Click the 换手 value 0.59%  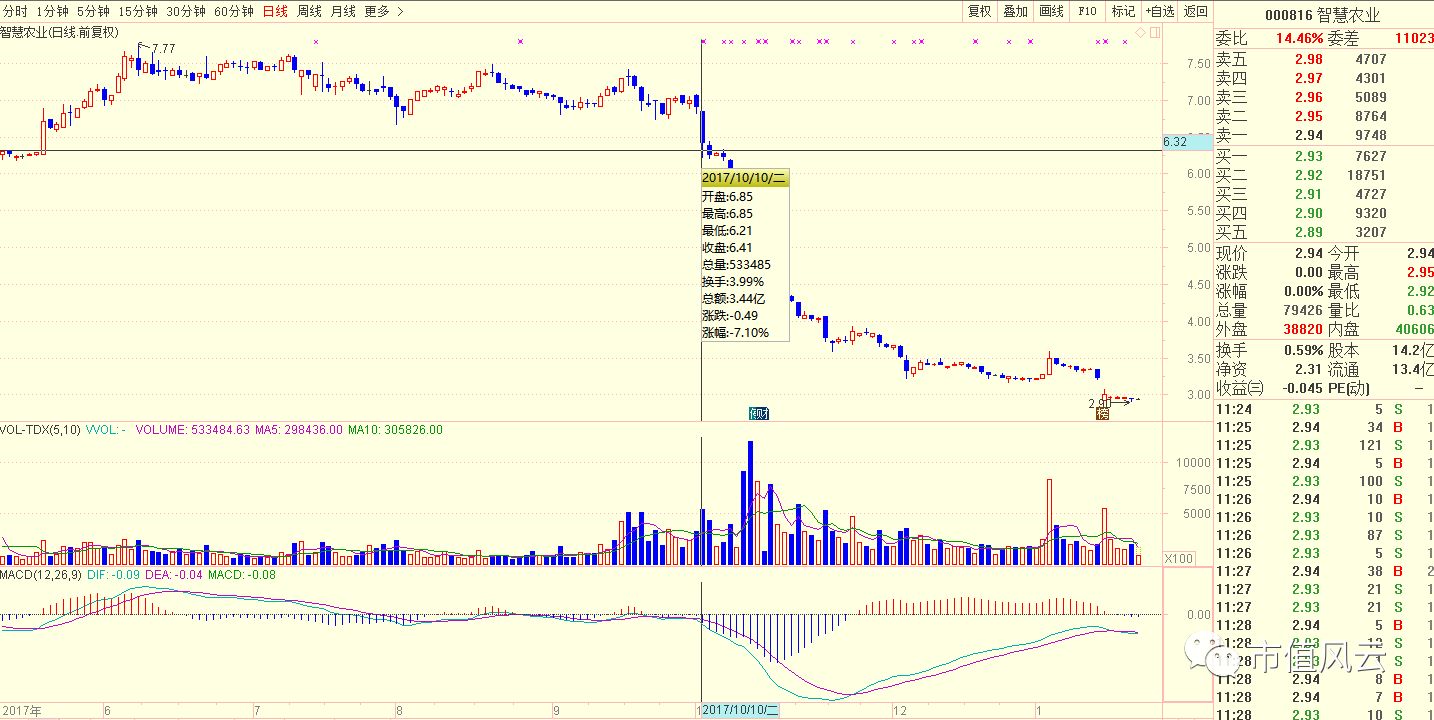(x=1303, y=350)
